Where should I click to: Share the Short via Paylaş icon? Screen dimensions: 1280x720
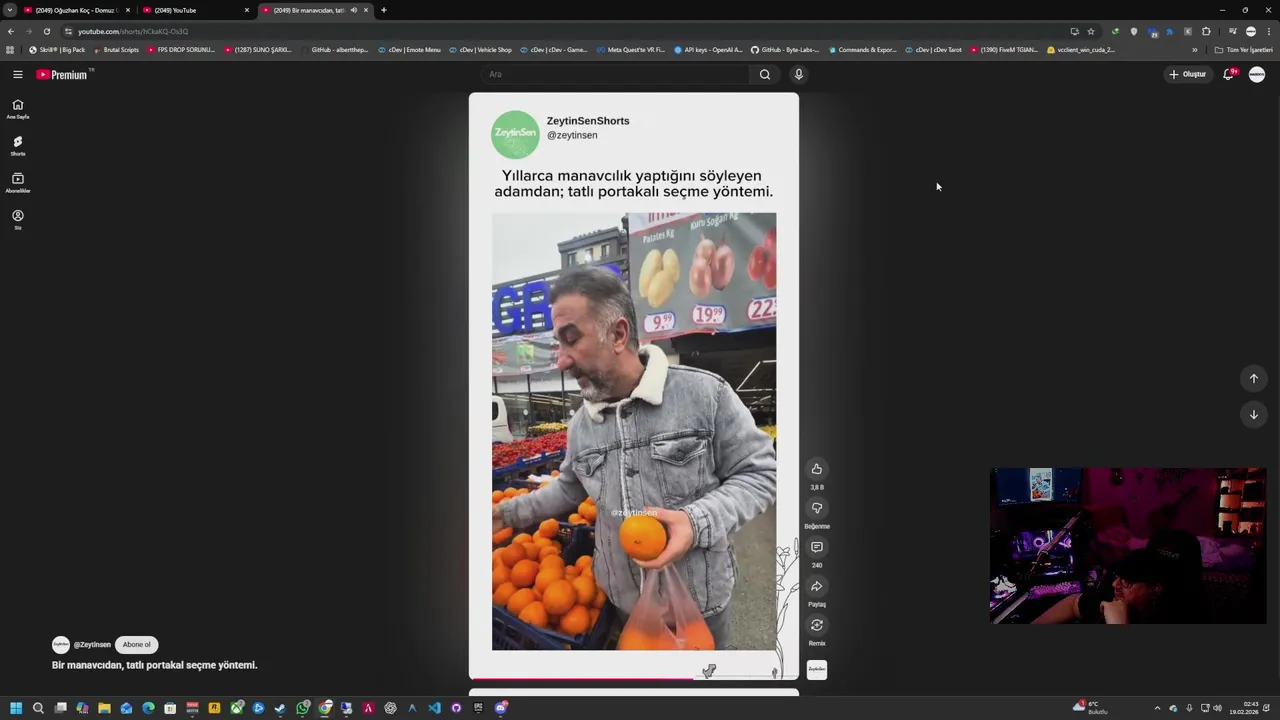click(817, 586)
